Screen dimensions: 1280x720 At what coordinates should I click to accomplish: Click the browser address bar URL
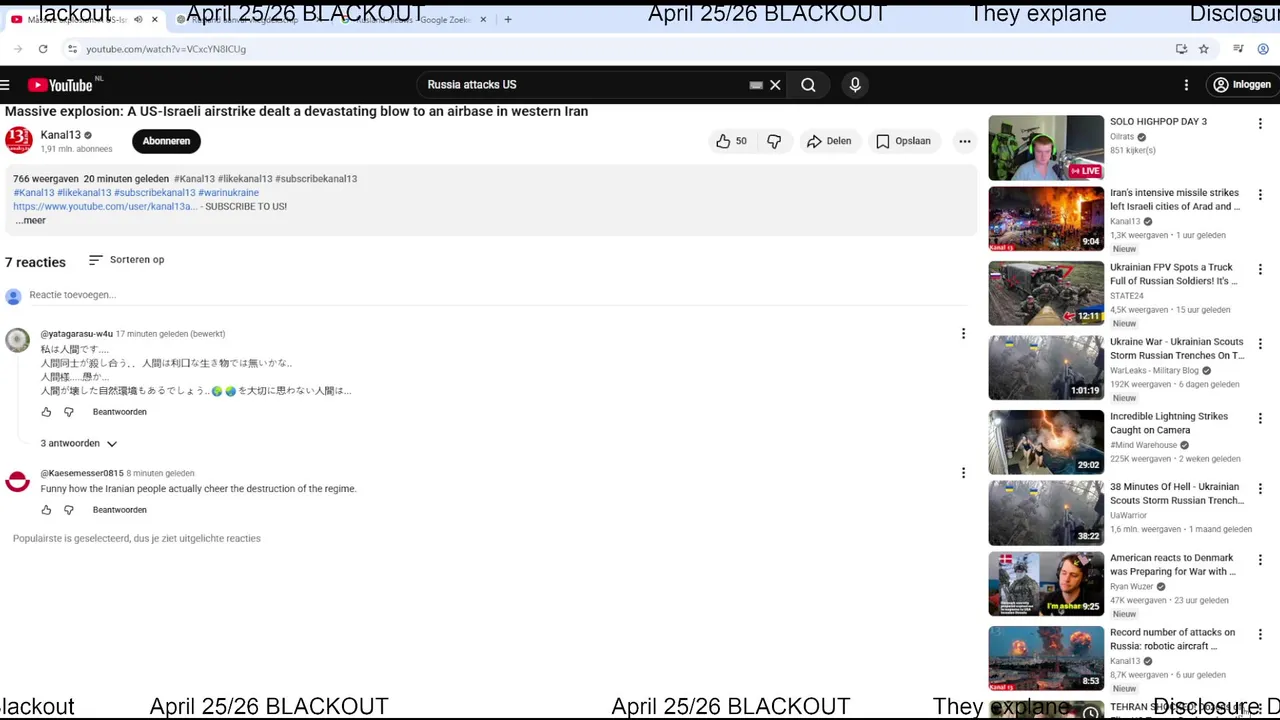[166, 49]
